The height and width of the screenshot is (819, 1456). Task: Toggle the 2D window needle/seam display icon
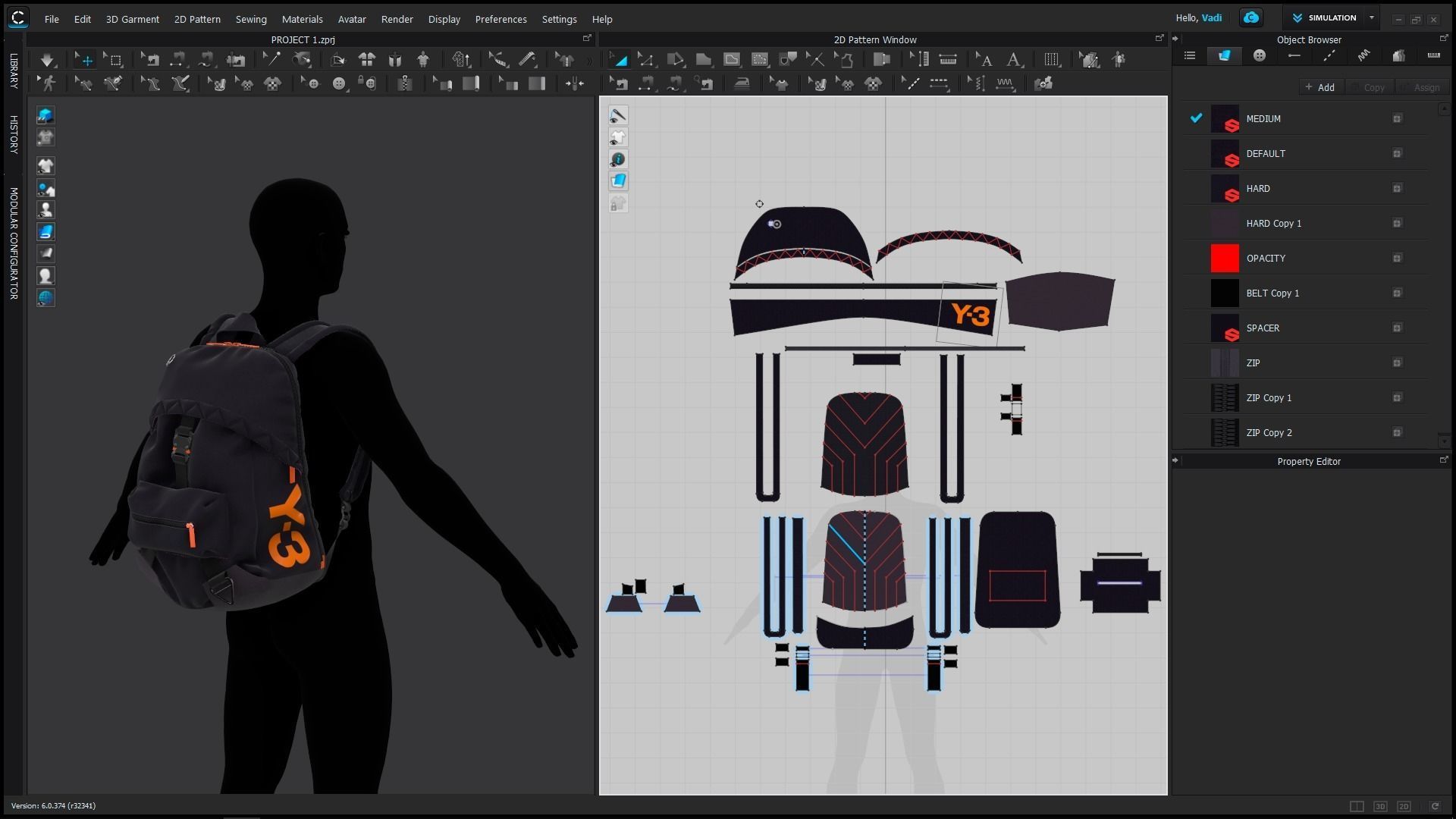click(x=618, y=115)
